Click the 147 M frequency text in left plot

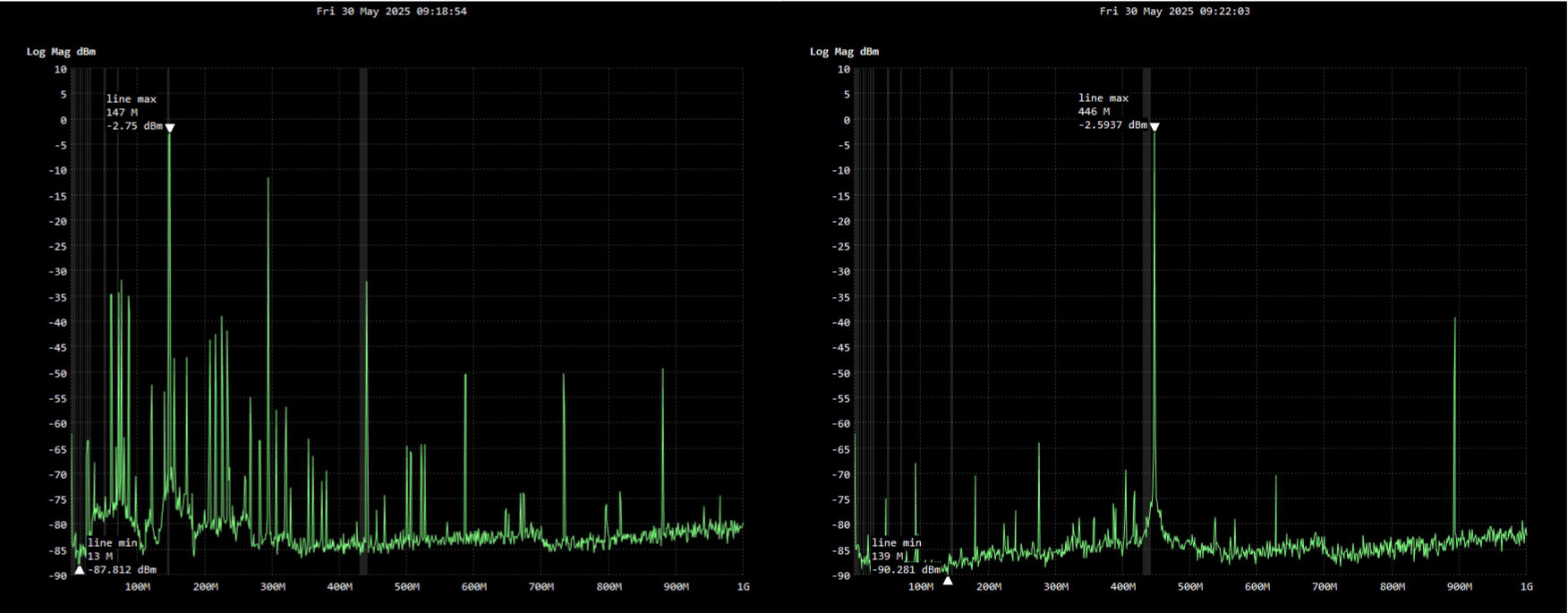tap(122, 113)
